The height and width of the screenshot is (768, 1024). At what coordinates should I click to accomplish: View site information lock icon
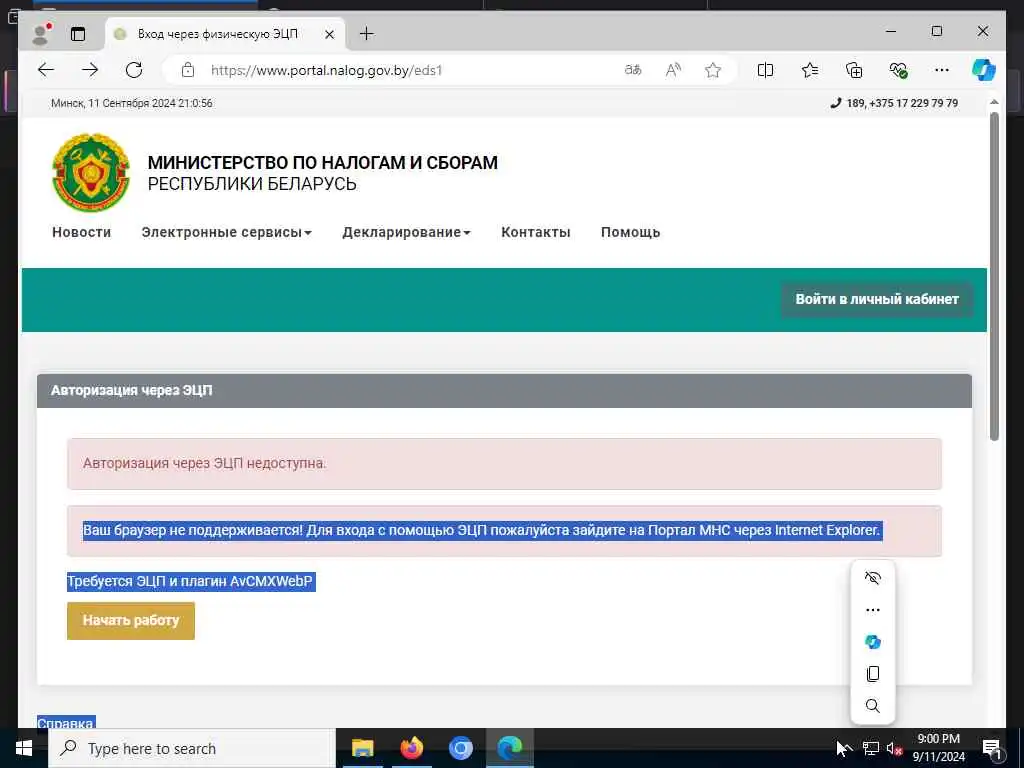188,70
